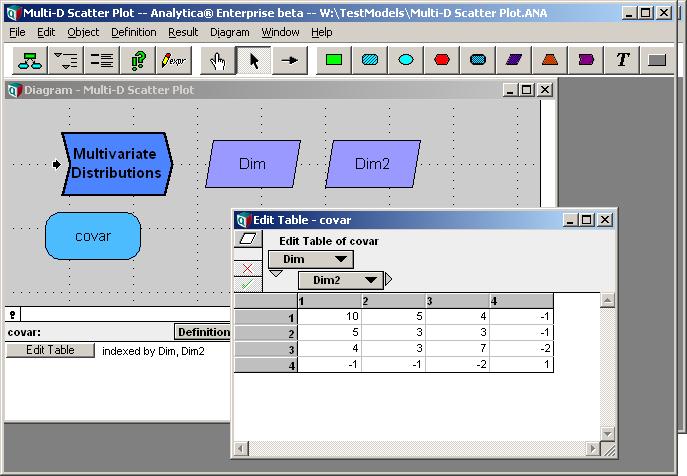Image resolution: width=687 pixels, height=476 pixels.
Task: Select the covar node in diagram
Action: coord(93,236)
